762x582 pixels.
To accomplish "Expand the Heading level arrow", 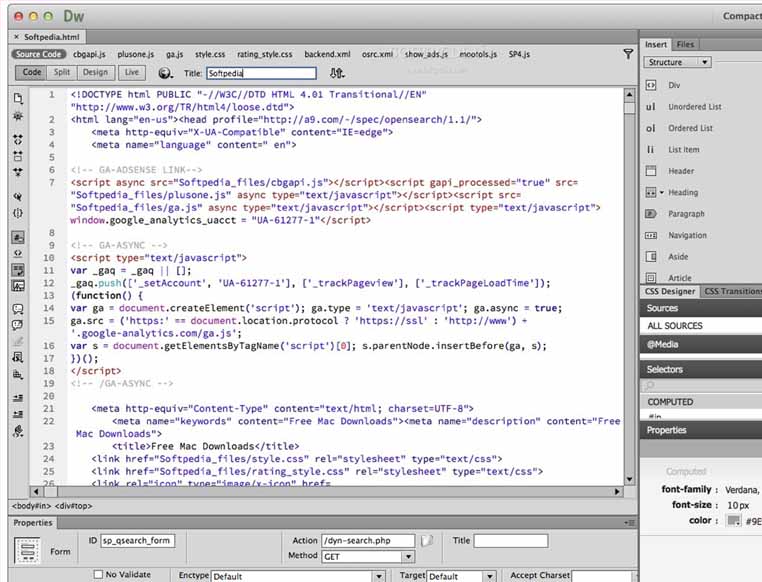I will pos(661,192).
